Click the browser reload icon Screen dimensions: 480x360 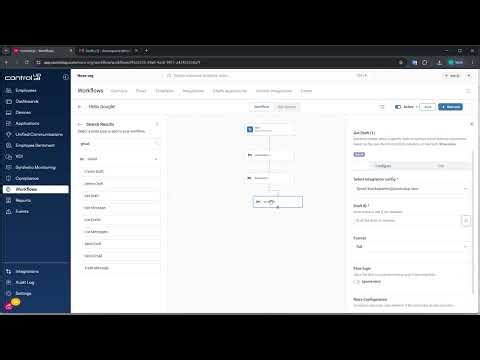27,62
